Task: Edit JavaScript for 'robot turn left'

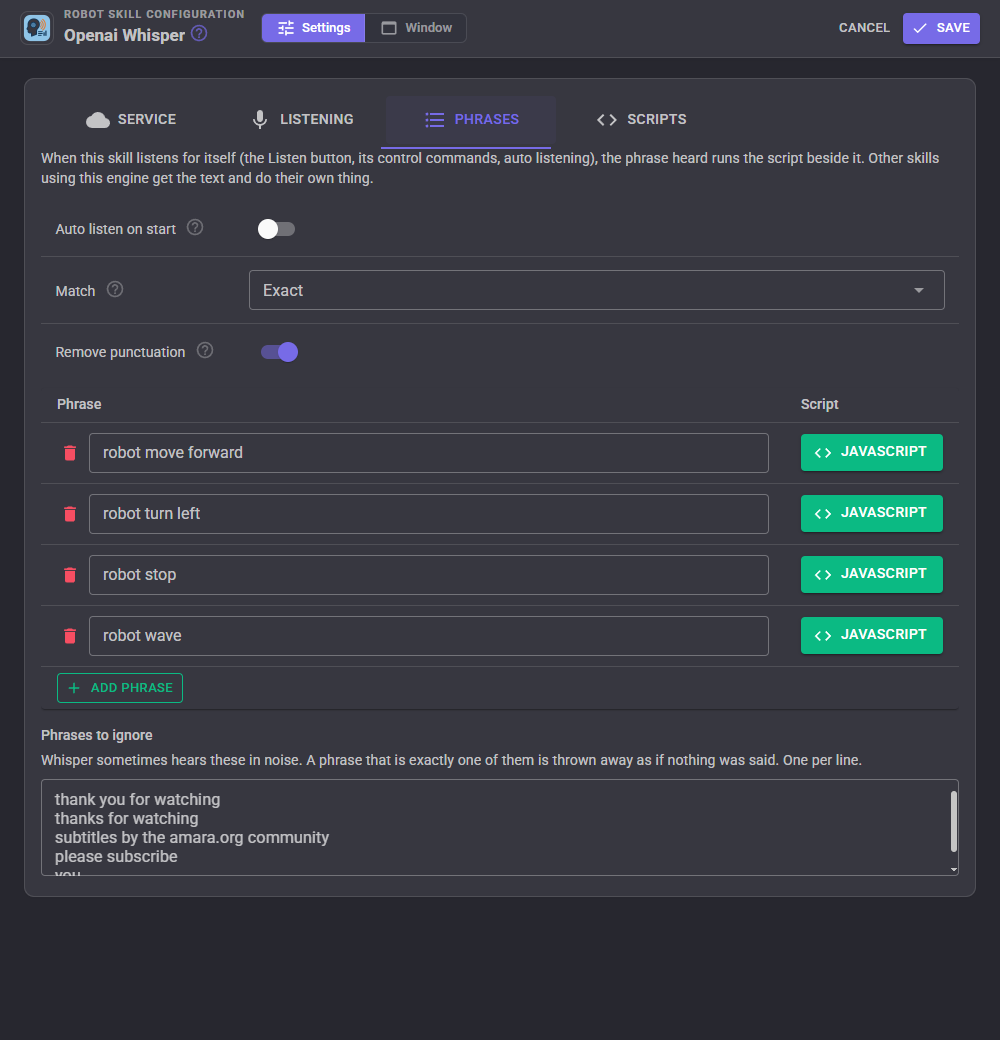Action: [871, 513]
